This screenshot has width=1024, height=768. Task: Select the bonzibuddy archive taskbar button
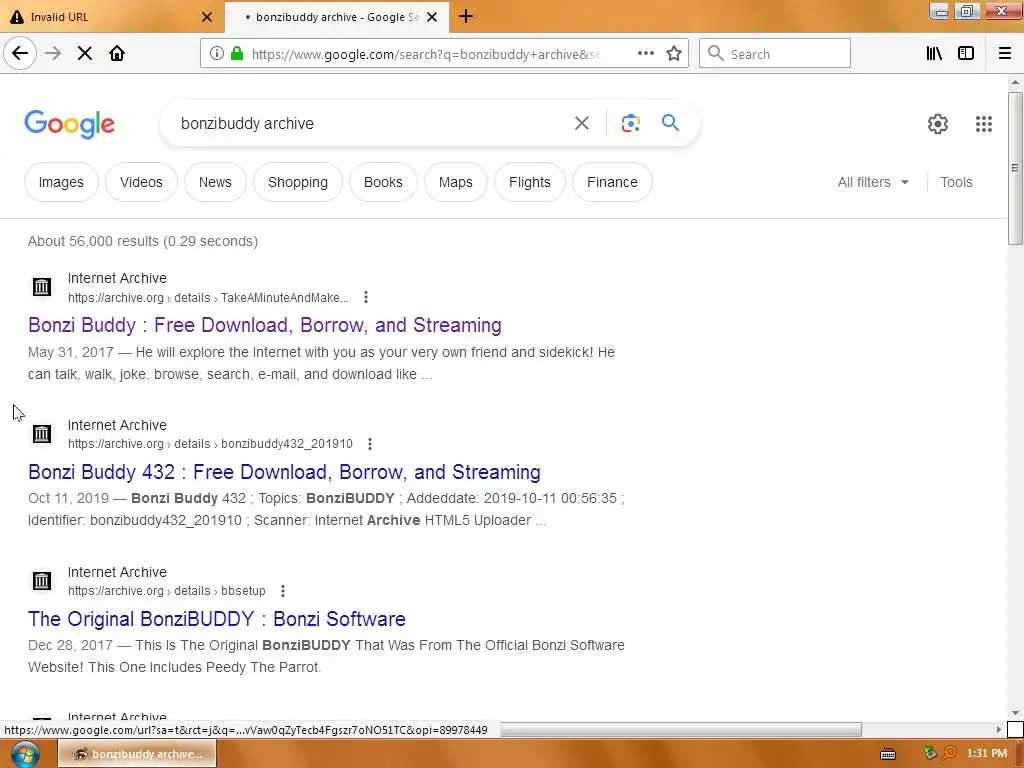pos(138,754)
